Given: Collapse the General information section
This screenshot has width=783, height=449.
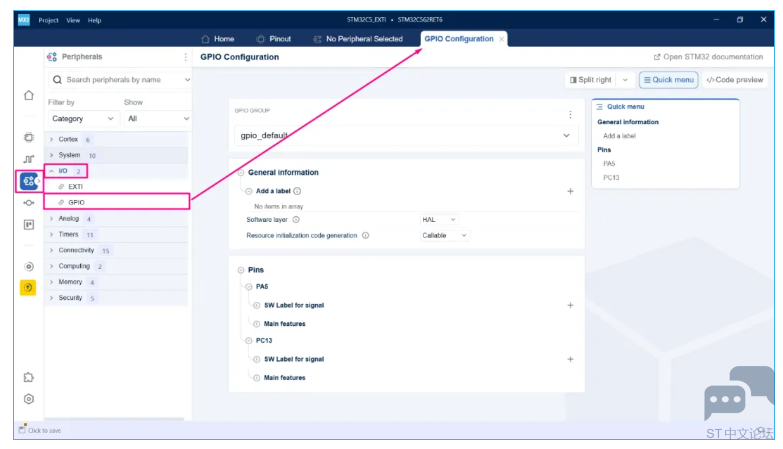Looking at the screenshot, I should pyautogui.click(x=241, y=172).
